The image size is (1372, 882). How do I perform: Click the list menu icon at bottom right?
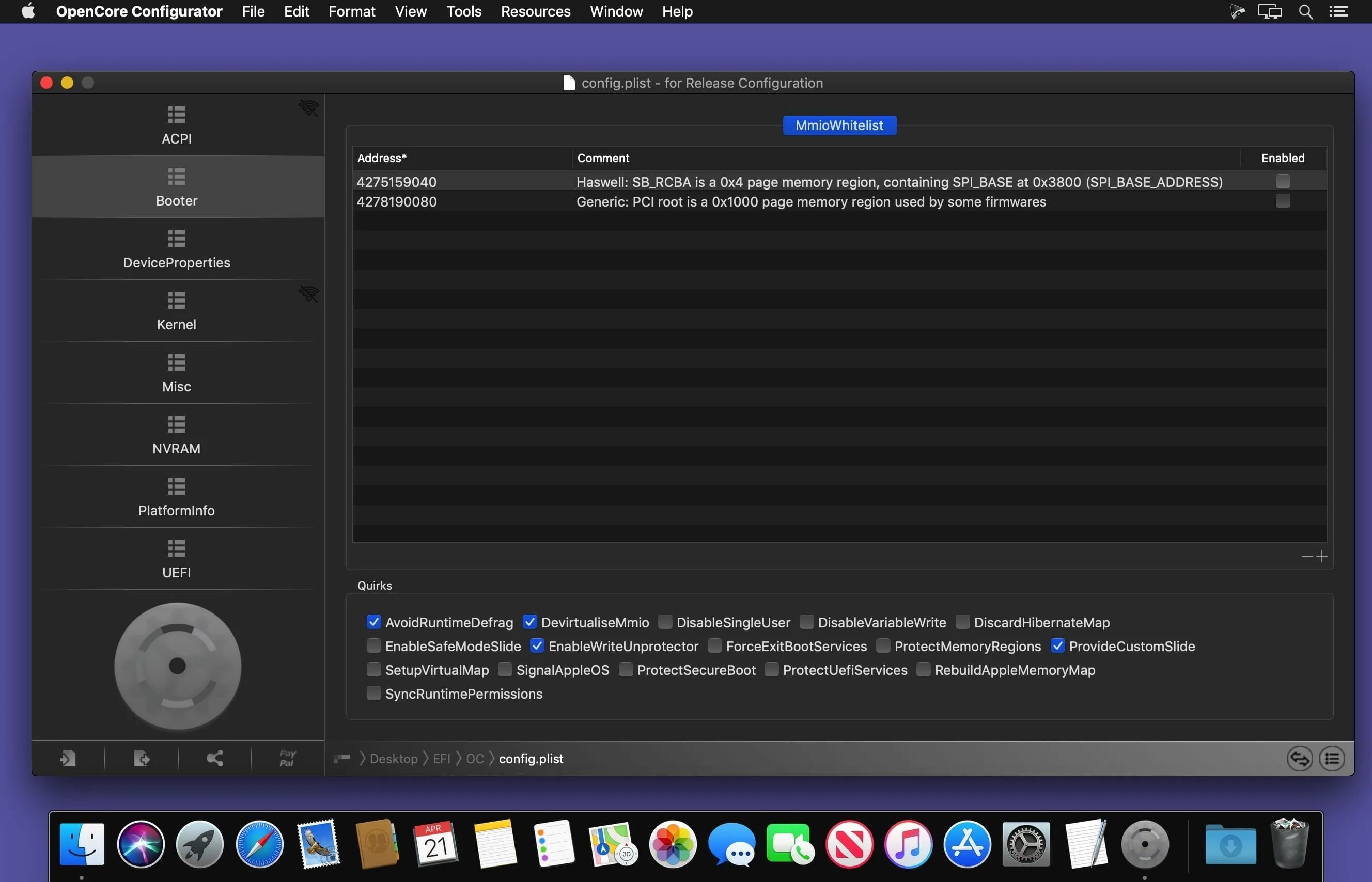point(1333,758)
